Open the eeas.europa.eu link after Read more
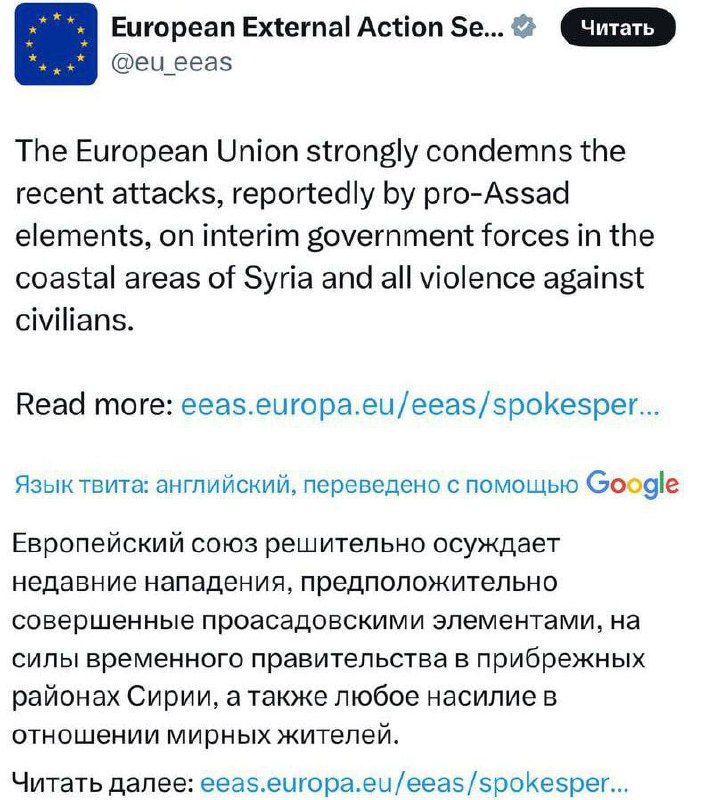Viewport: 704px width, 800px height. (419, 407)
